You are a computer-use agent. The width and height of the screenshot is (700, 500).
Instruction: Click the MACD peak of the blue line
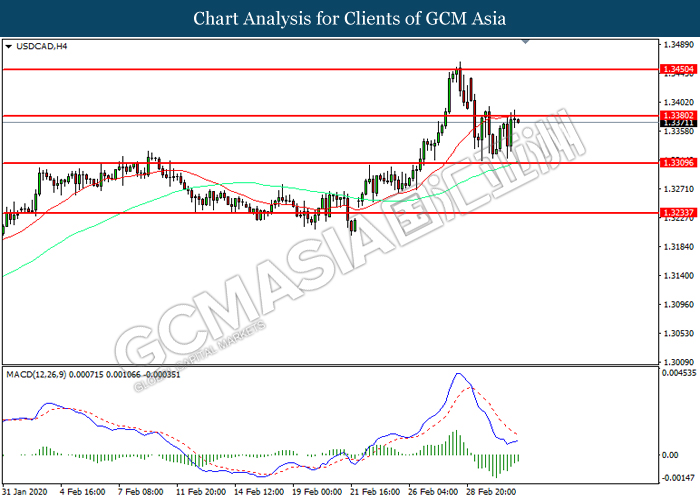(458, 374)
